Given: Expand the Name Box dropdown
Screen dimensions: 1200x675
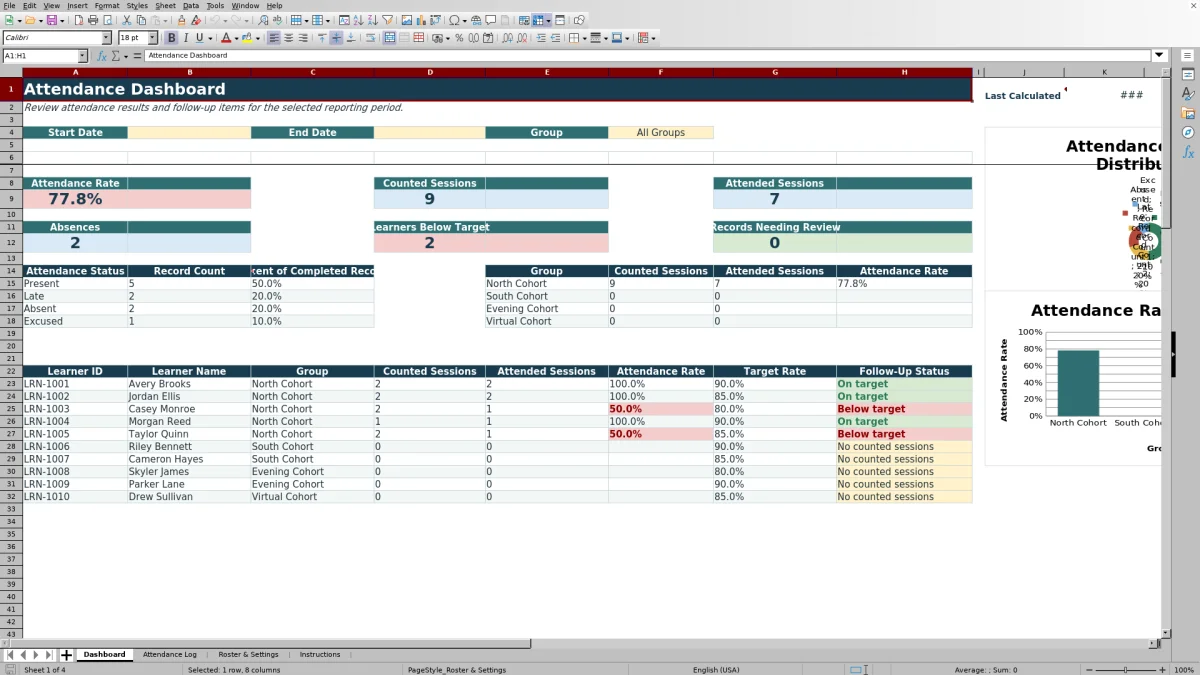Looking at the screenshot, I should click(x=82, y=56).
